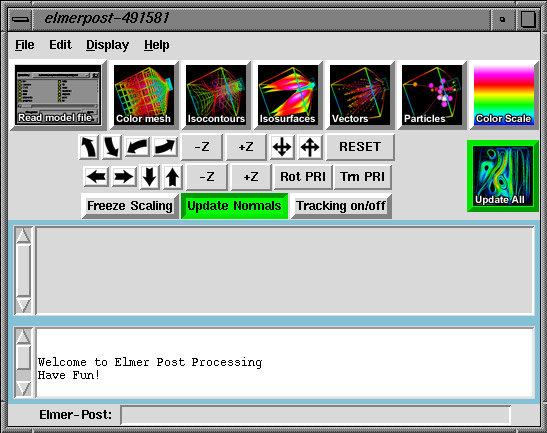Toggle Freeze Scaling

click(x=130, y=206)
